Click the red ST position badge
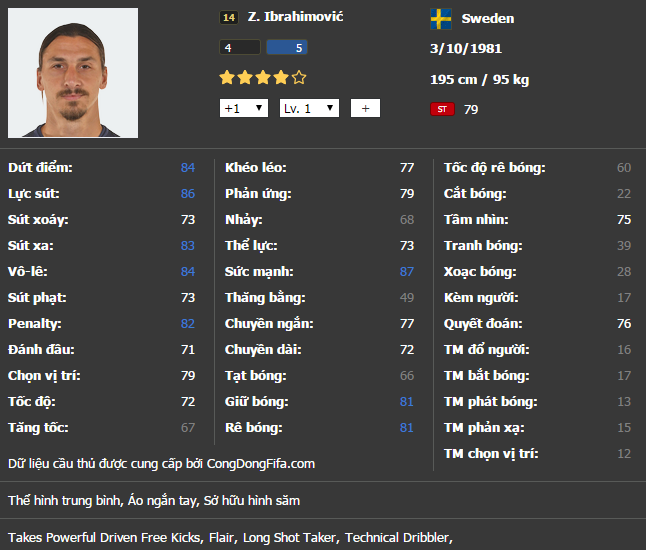Screen dimensions: 646x550 click(x=442, y=109)
